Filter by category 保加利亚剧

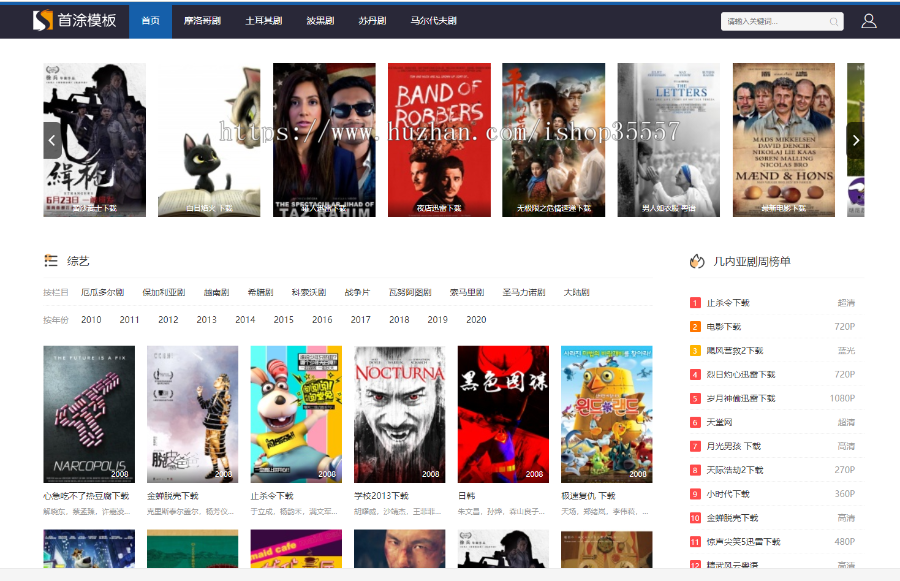[164, 292]
